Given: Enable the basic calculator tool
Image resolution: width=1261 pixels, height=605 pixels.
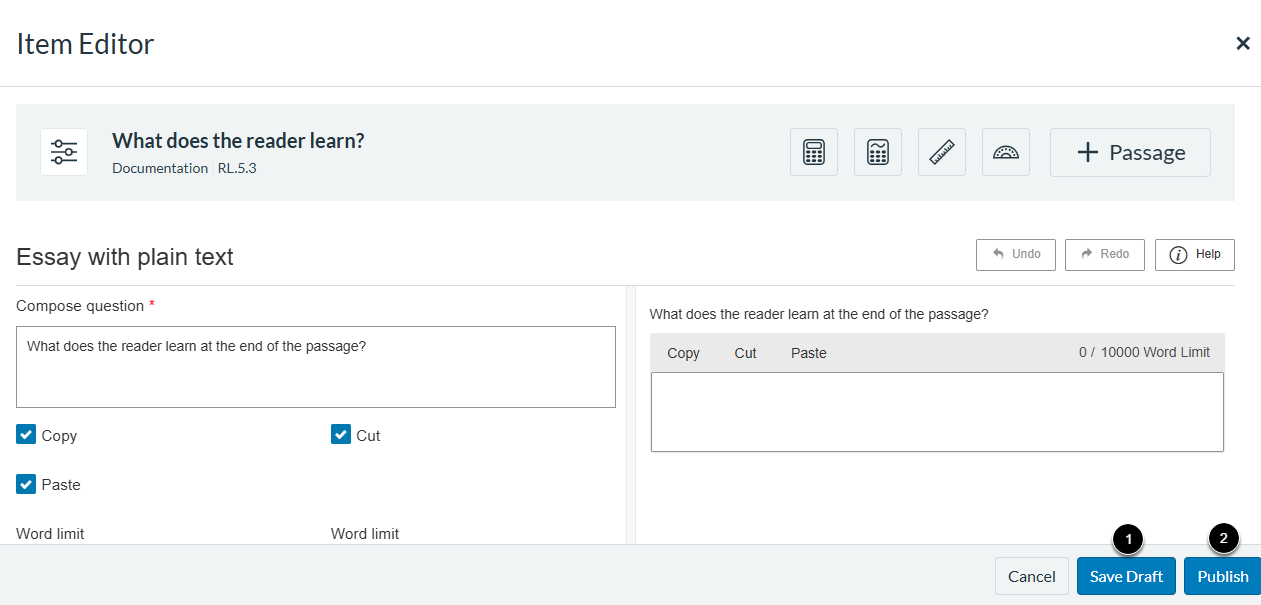Looking at the screenshot, I should click(x=814, y=152).
